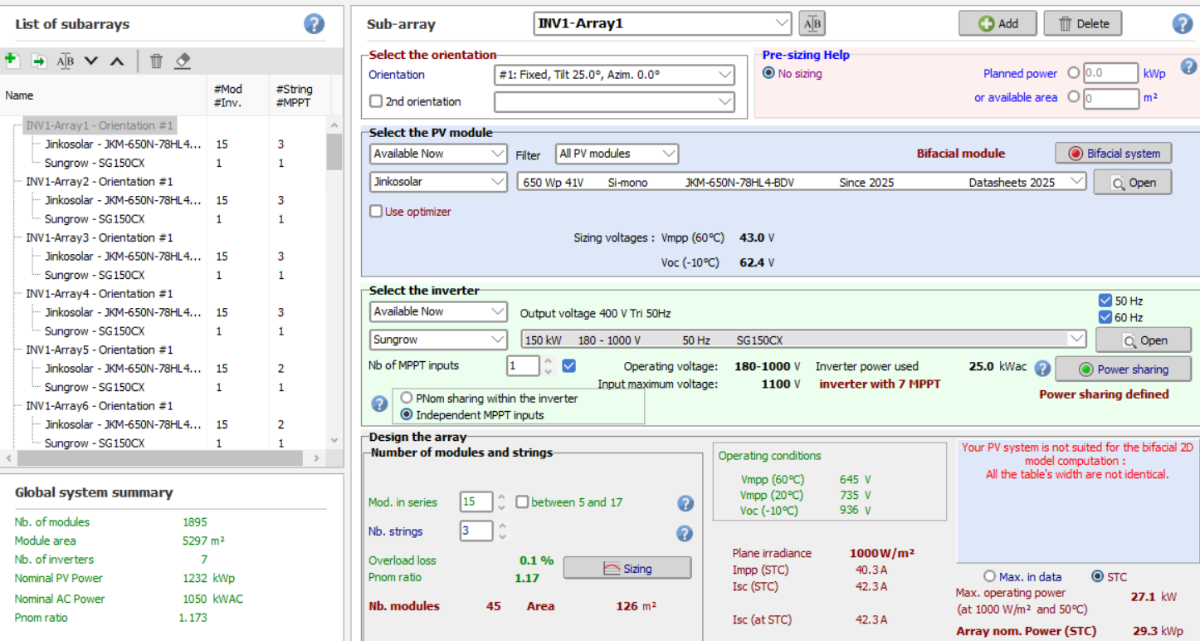Move subarray down with the down chevron
The height and width of the screenshot is (641, 1200).
point(91,61)
